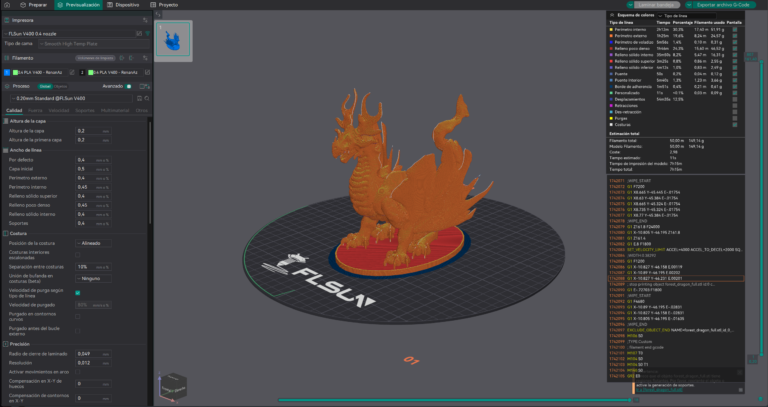768x407 pixels.
Task: Open printer settings icon in Impresora header
Action: (144, 19)
